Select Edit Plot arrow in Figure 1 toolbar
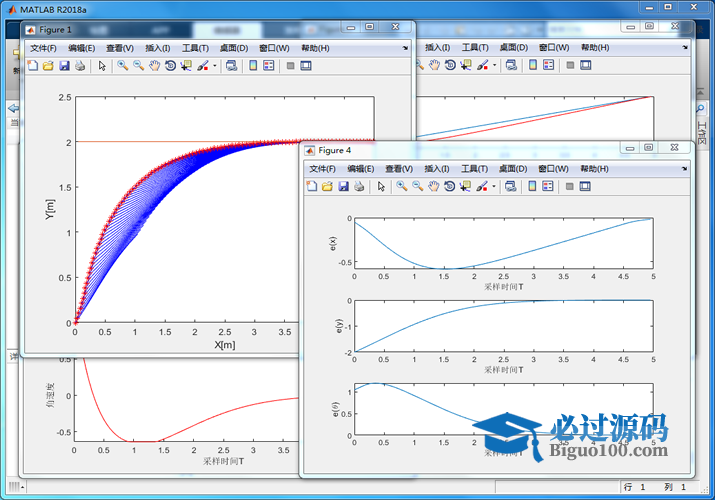The width and height of the screenshot is (715, 500). (102, 66)
